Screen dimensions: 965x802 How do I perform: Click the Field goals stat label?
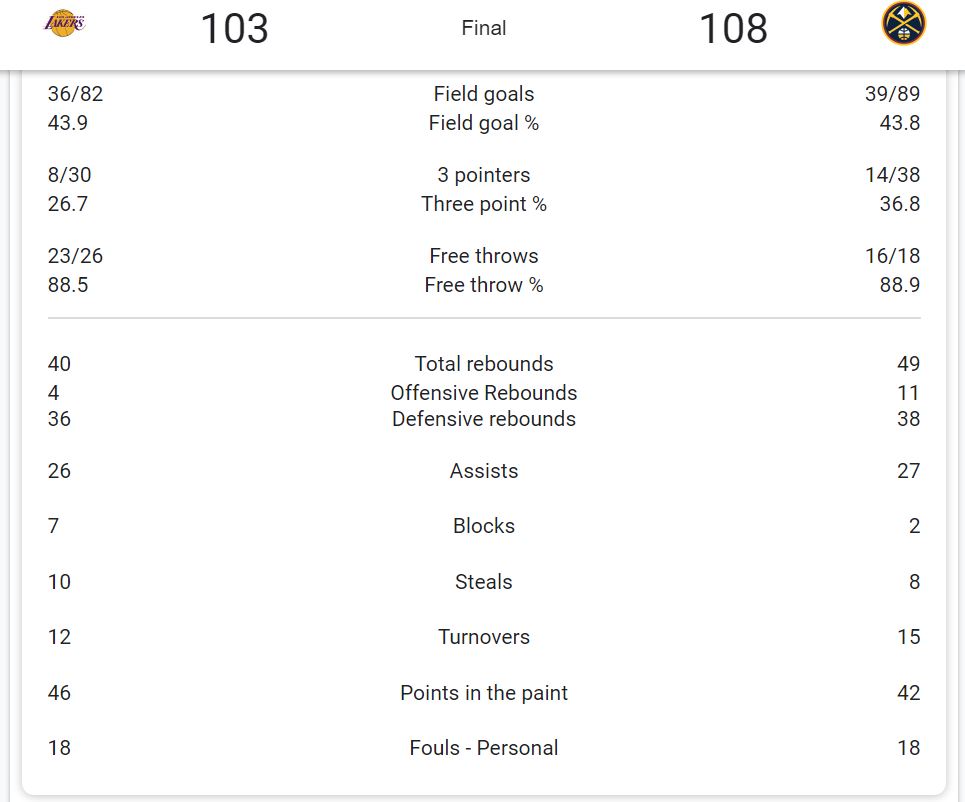click(x=484, y=94)
